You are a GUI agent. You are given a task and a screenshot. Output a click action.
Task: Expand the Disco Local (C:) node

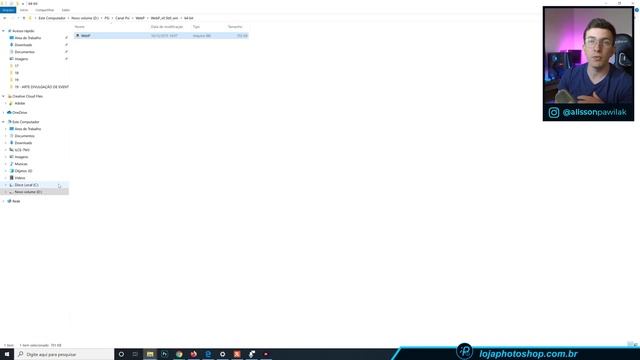coord(6,185)
